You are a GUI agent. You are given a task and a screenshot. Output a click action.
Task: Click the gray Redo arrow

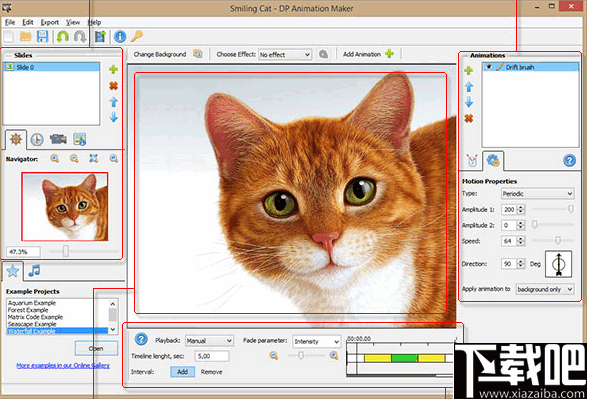(x=80, y=36)
